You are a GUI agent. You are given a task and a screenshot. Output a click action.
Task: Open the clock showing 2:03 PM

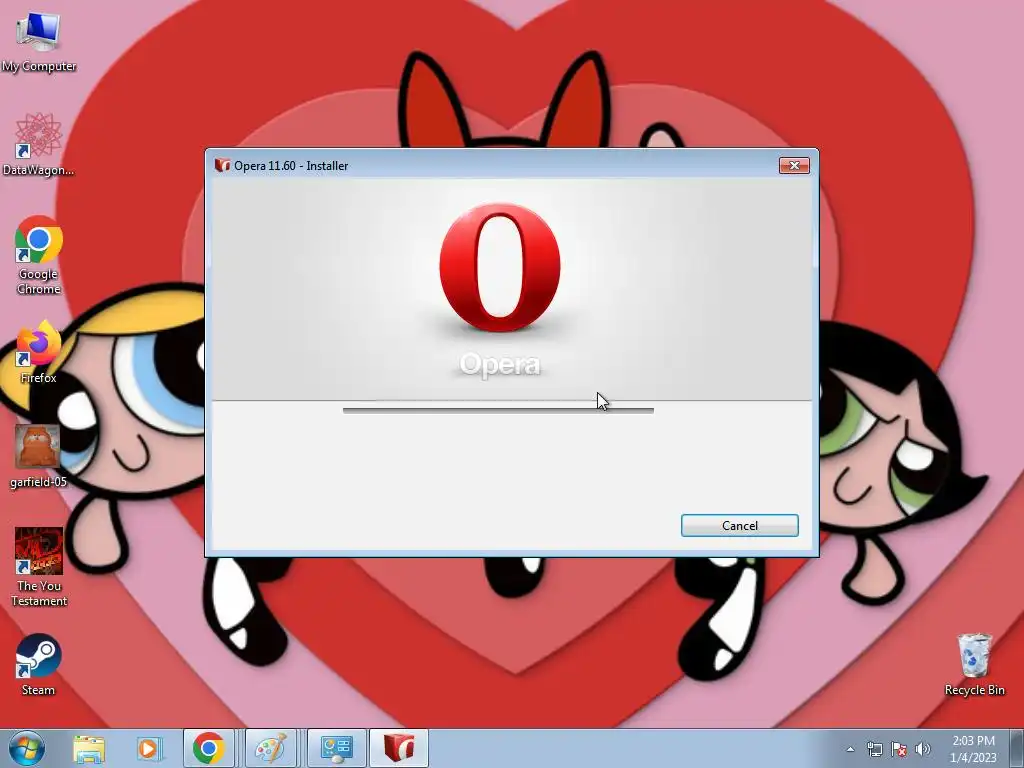click(x=973, y=749)
